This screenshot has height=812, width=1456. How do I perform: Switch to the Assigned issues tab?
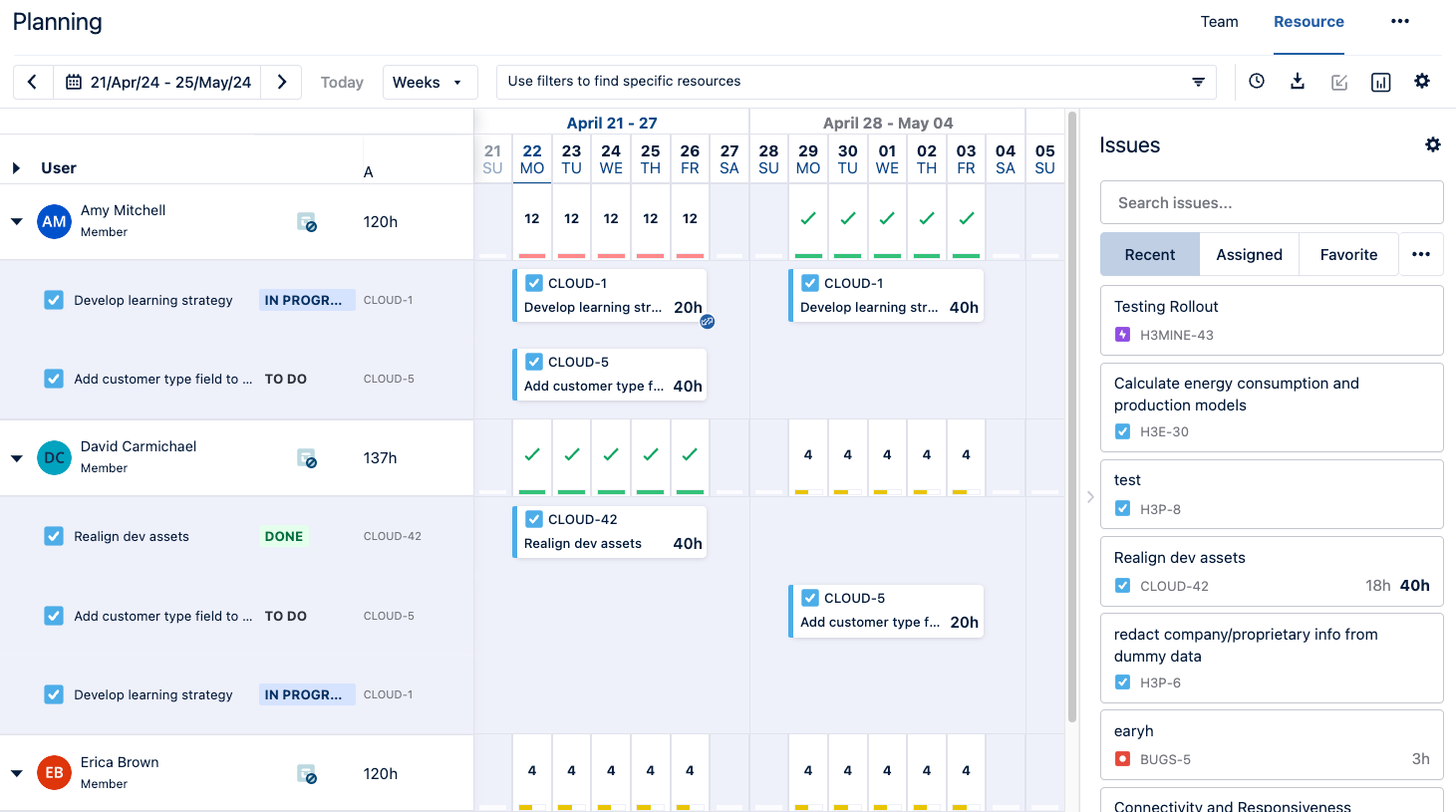[1249, 254]
